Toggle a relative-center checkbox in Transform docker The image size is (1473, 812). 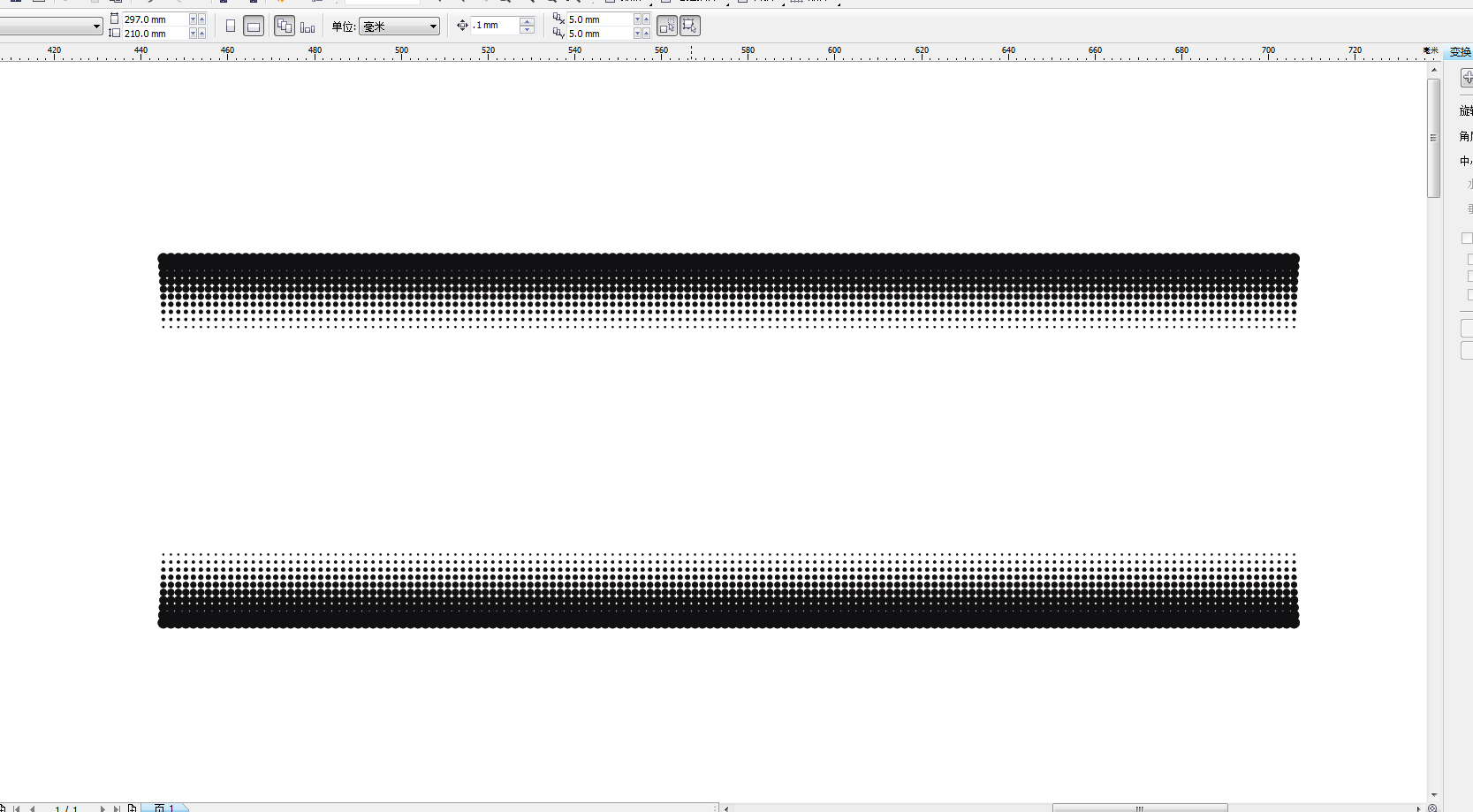point(1466,238)
